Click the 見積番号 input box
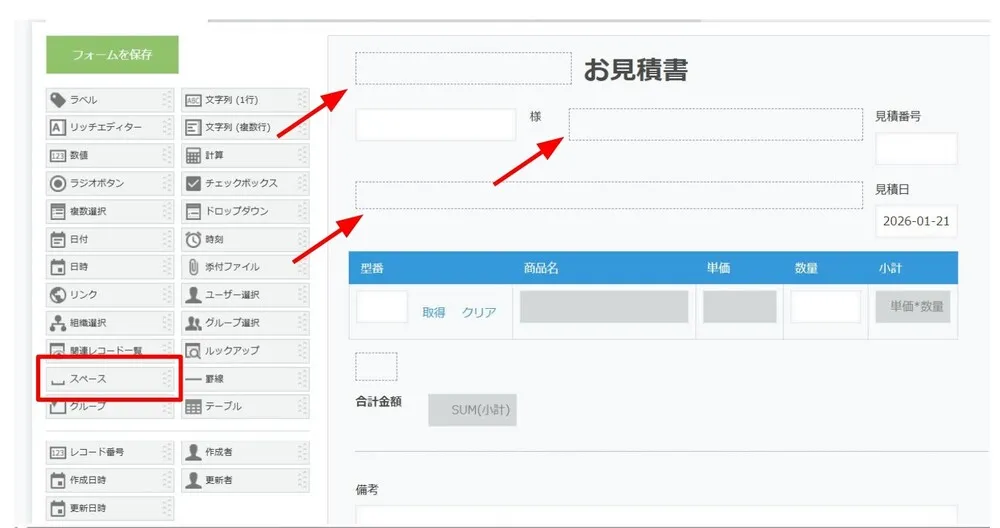 (x=915, y=149)
